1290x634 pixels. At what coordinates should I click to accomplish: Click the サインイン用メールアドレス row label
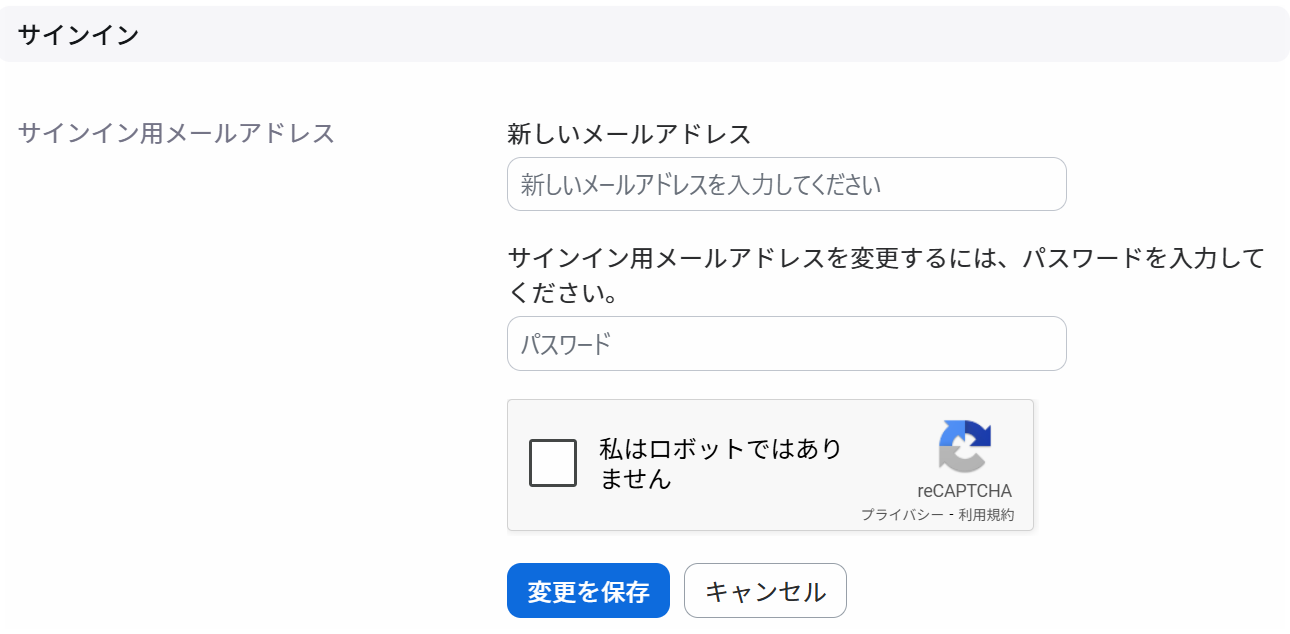point(176,133)
